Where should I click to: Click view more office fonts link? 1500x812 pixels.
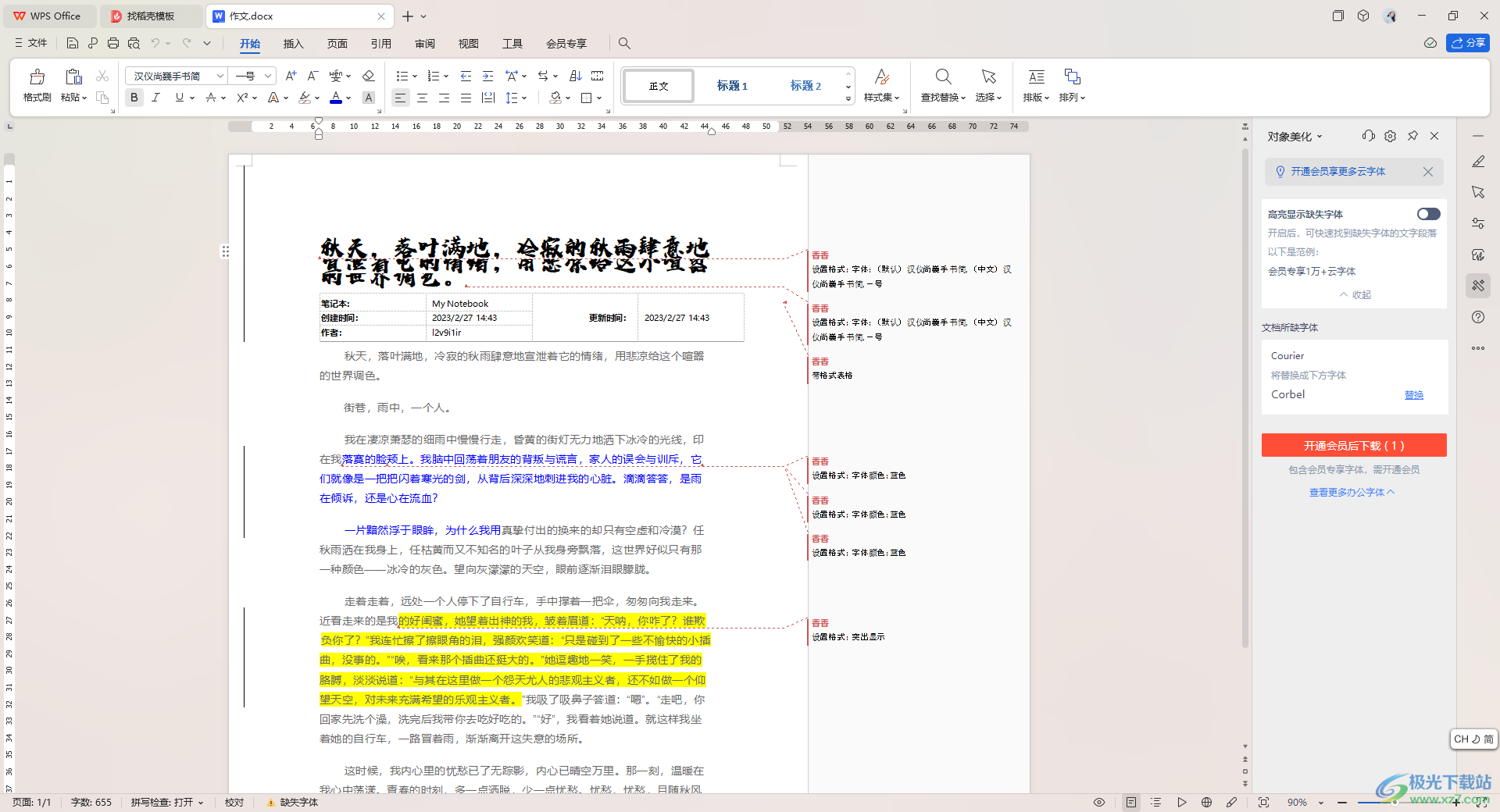click(1352, 492)
